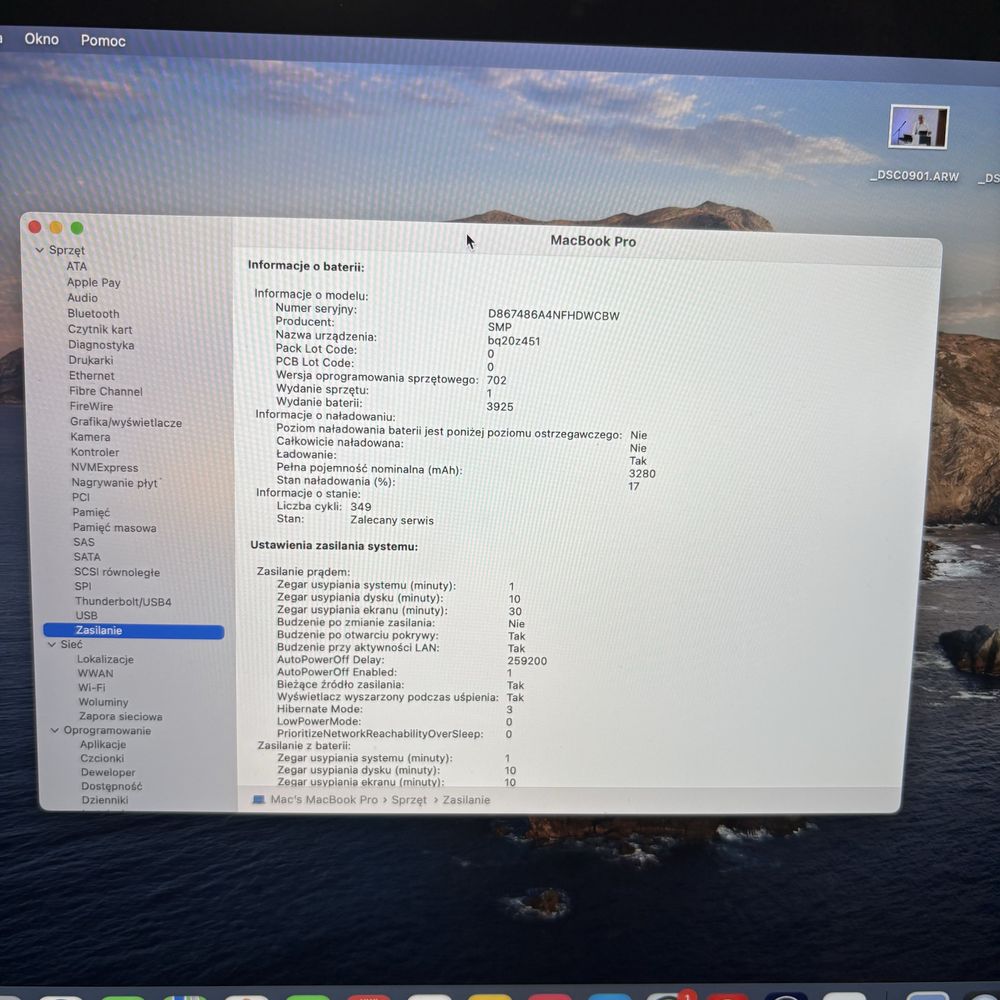Click the laptop icon in path bar
Viewport: 1000px width, 1000px height.
258,799
